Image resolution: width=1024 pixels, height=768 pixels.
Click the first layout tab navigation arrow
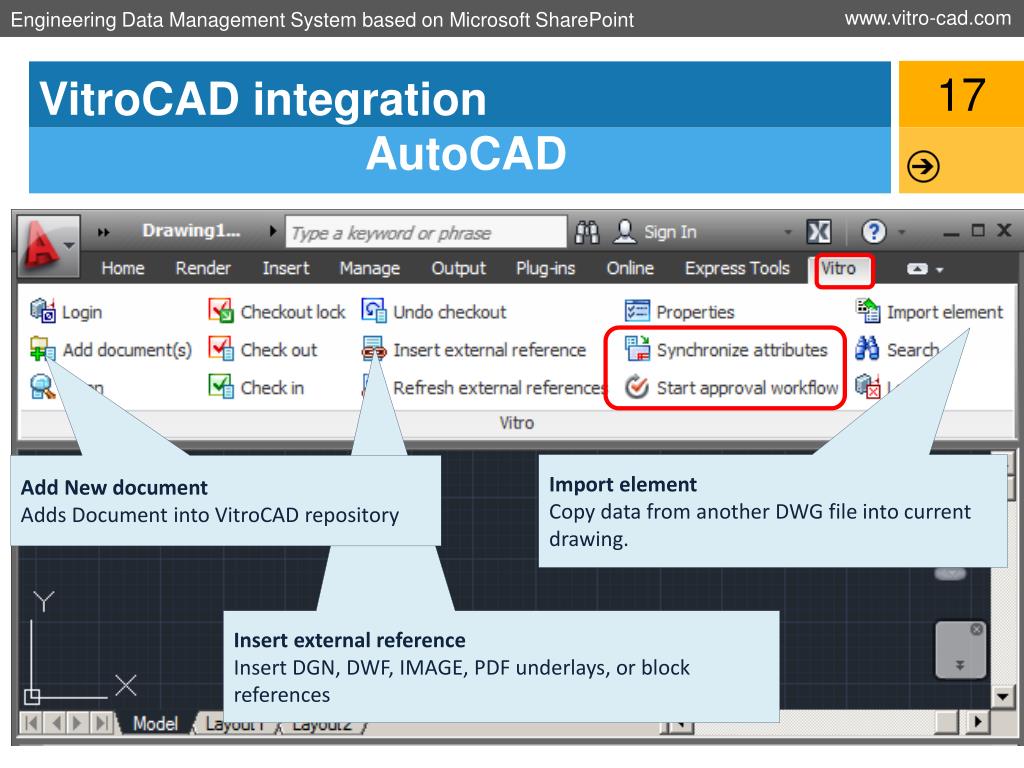pos(31,723)
